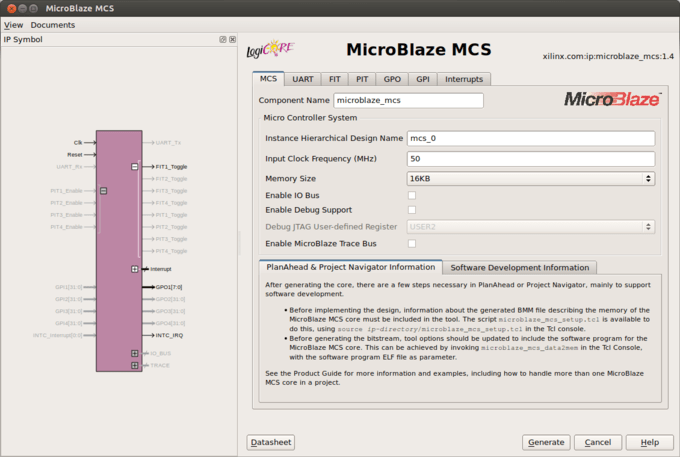Switch to the PIT tab
The image size is (680, 457).
(x=362, y=79)
